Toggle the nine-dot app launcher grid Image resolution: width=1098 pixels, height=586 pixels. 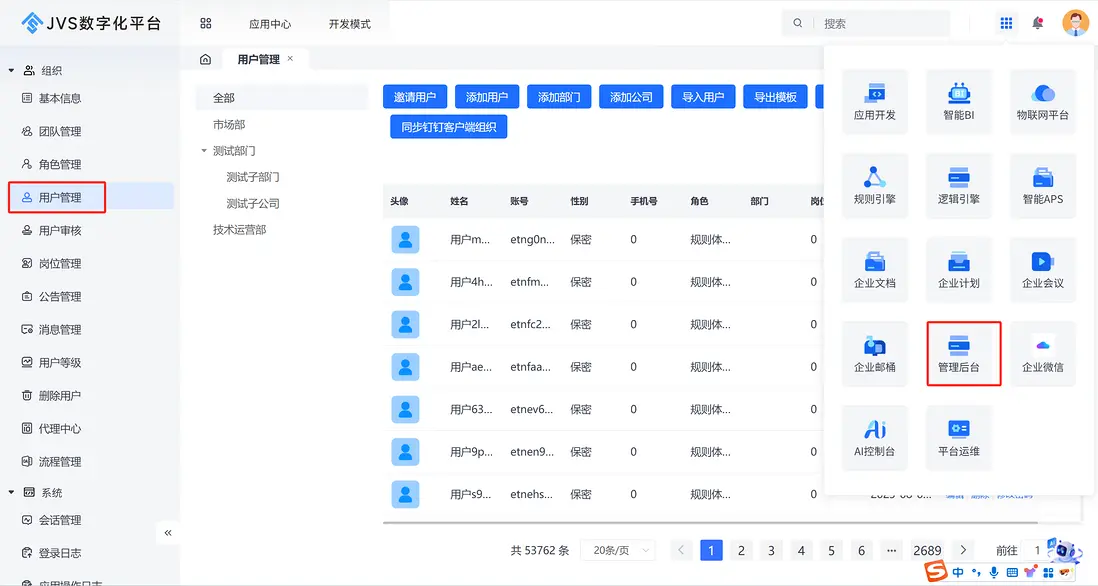pos(1006,23)
